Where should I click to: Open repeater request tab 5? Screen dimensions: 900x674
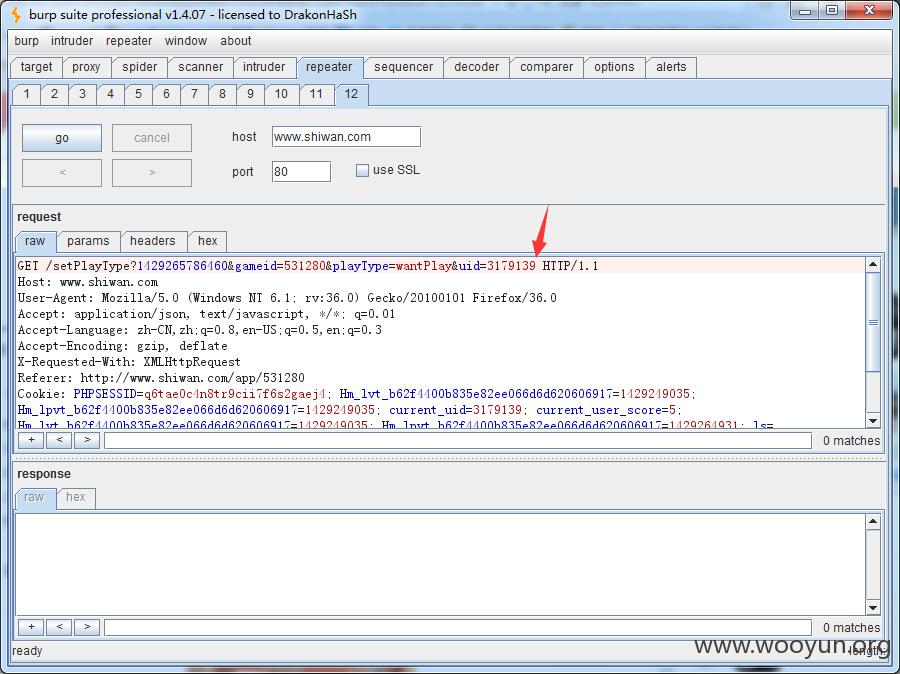click(138, 94)
